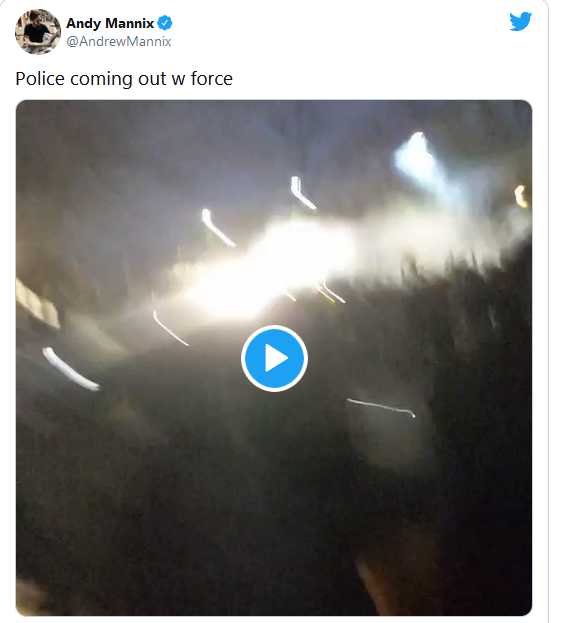Click the yellow light at the video's edge
The width and height of the screenshot is (572, 623).
point(521,196)
